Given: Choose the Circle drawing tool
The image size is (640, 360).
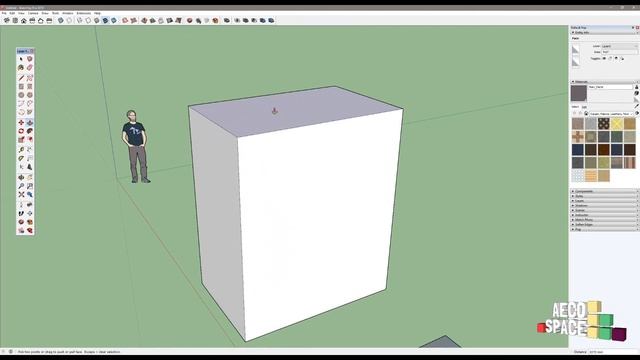Looking at the screenshot, I should point(21,95).
